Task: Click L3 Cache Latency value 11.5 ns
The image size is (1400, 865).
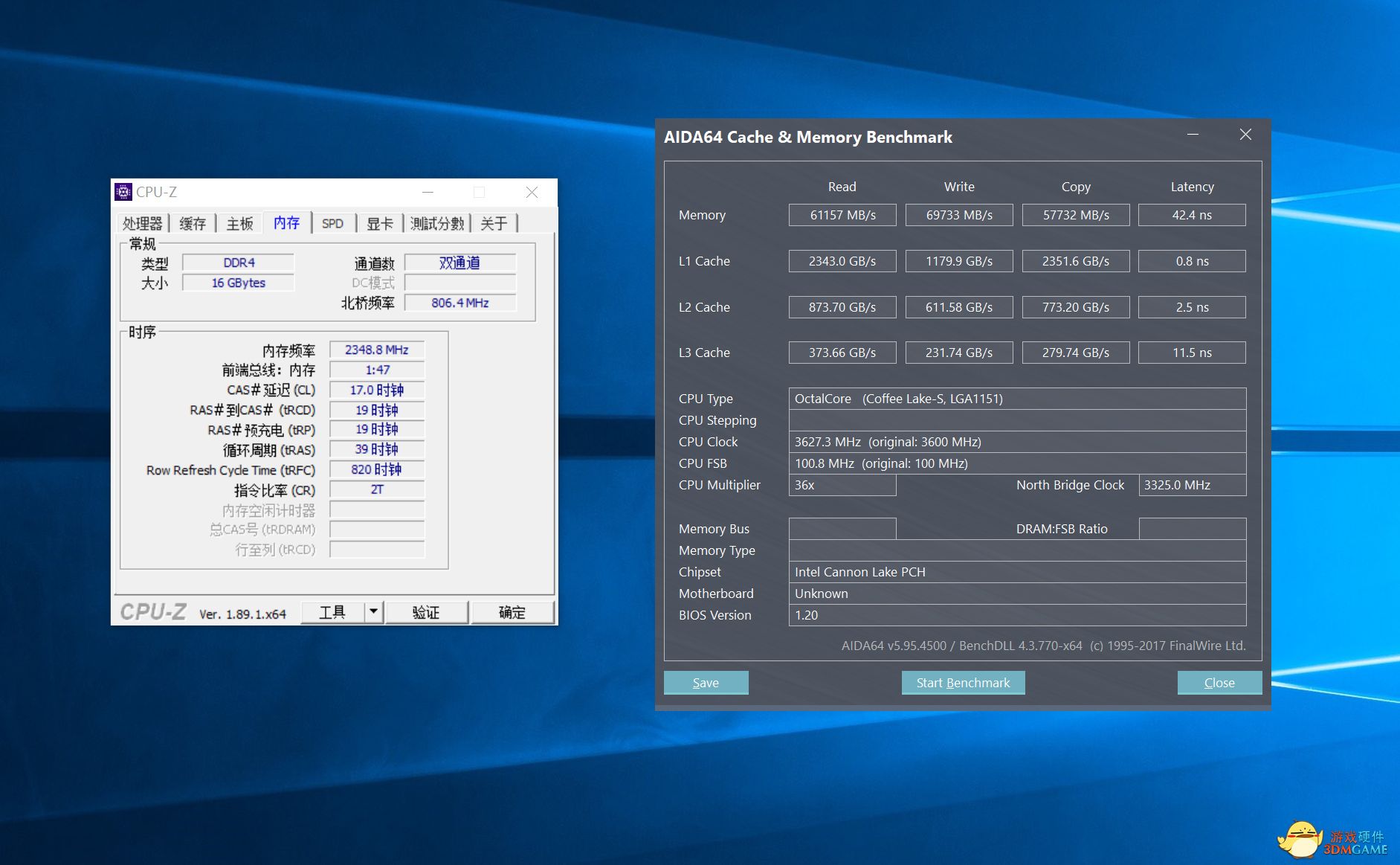Action: [1192, 353]
